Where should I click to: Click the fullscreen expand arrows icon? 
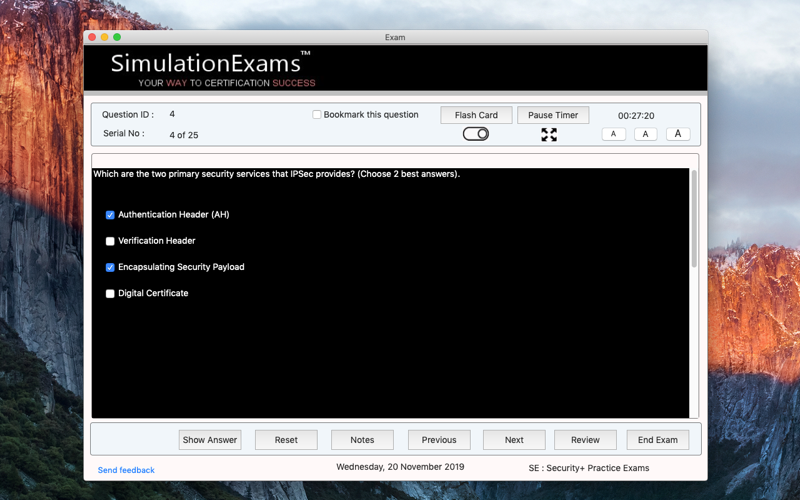[x=549, y=135]
